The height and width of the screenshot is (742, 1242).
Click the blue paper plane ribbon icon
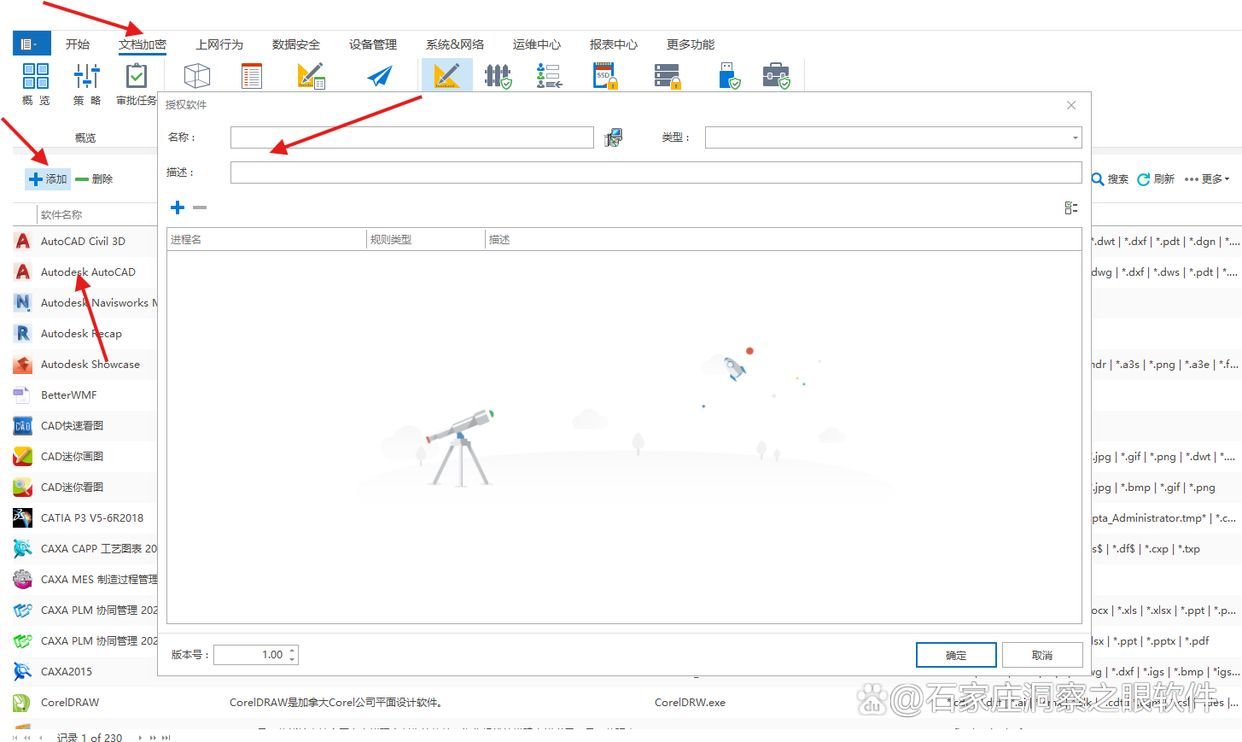click(x=379, y=76)
